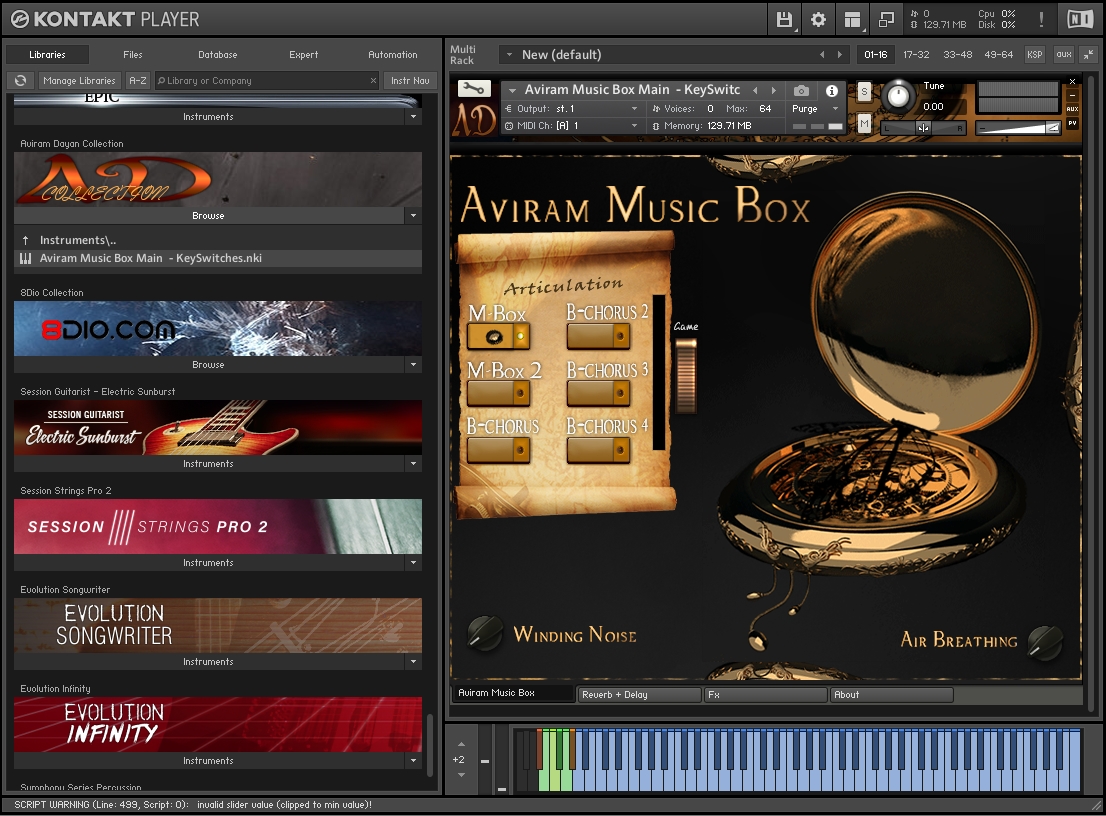
Task: Open the options gear icon
Action: 818,20
